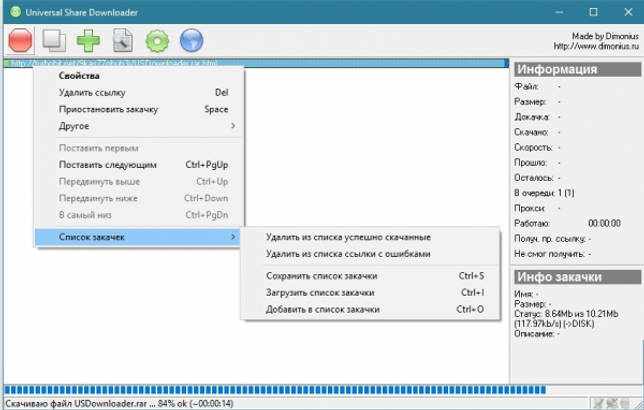Click the Размер label in Информация panel
This screenshot has height=410, width=644.
(x=530, y=101)
